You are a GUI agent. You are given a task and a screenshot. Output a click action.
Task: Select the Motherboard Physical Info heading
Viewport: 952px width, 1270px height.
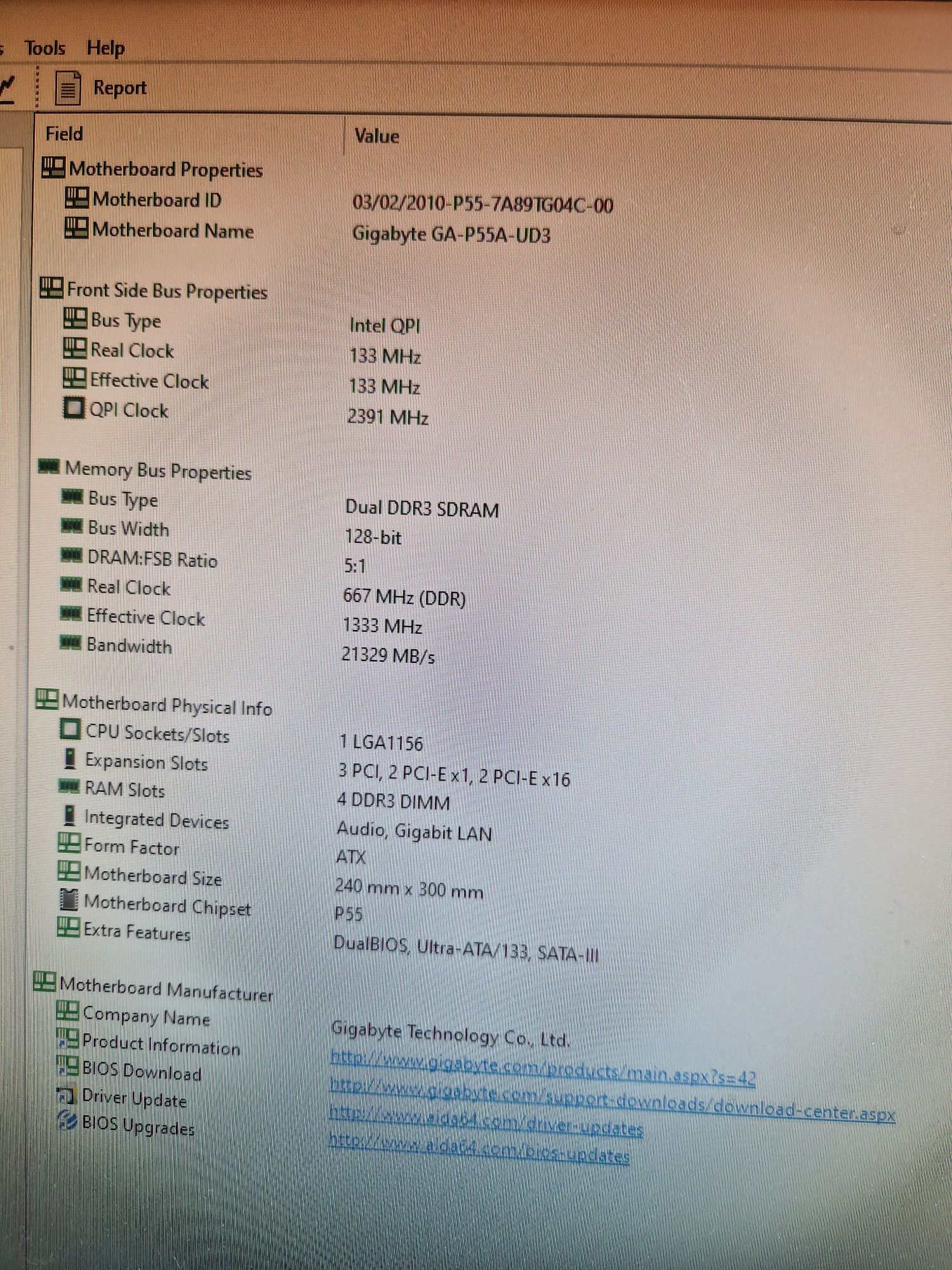click(x=168, y=705)
